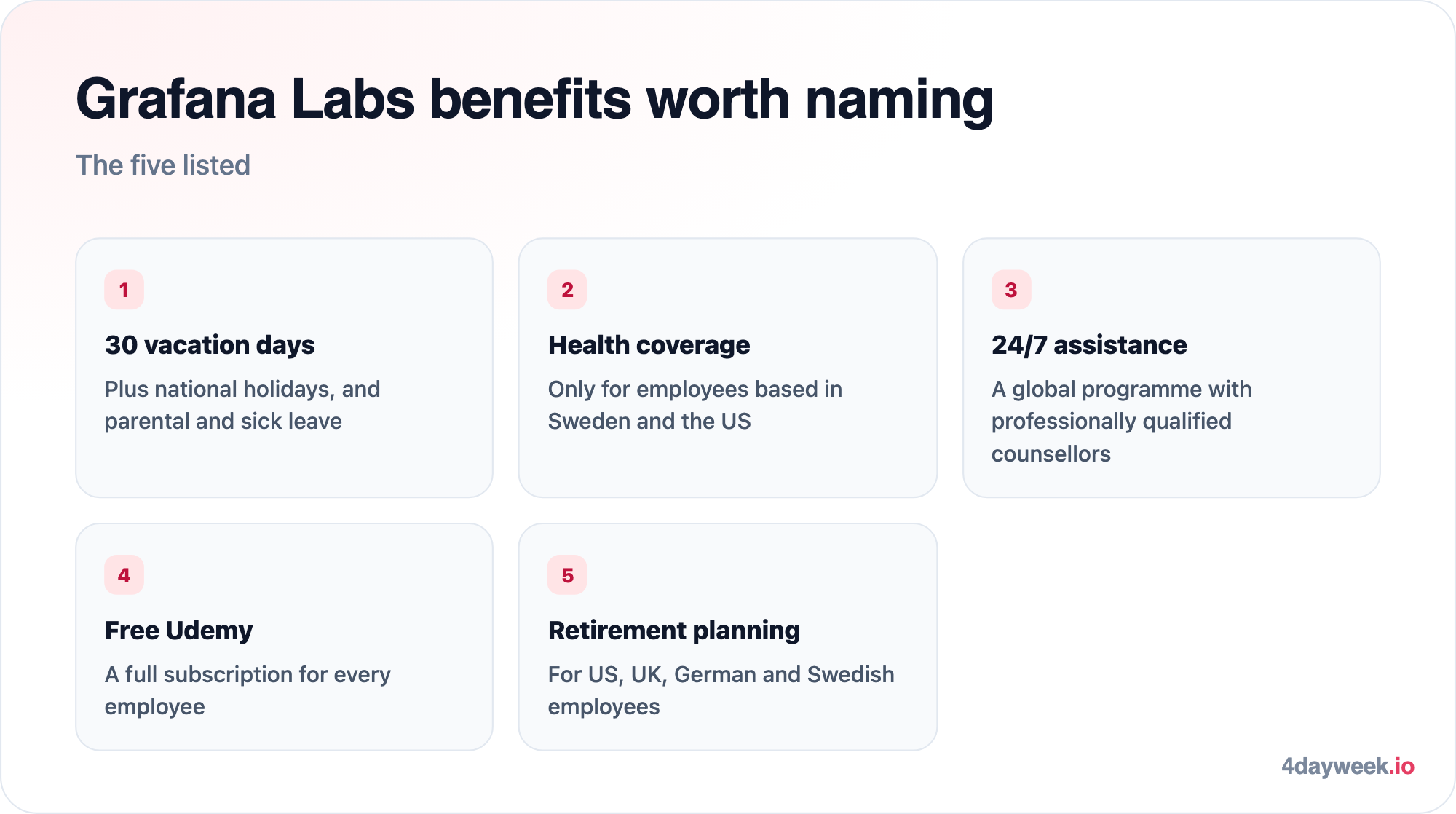Click the number 2 badge
The height and width of the screenshot is (814, 1456).
pyautogui.click(x=567, y=290)
